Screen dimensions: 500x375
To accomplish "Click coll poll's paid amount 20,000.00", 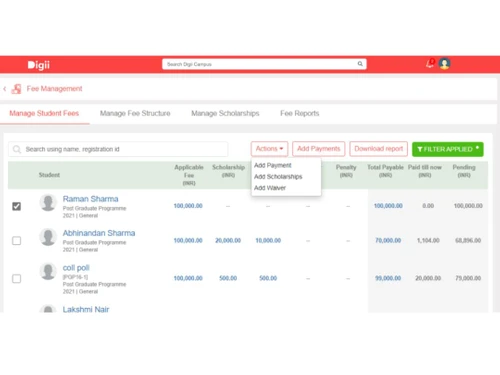I will point(428,278).
